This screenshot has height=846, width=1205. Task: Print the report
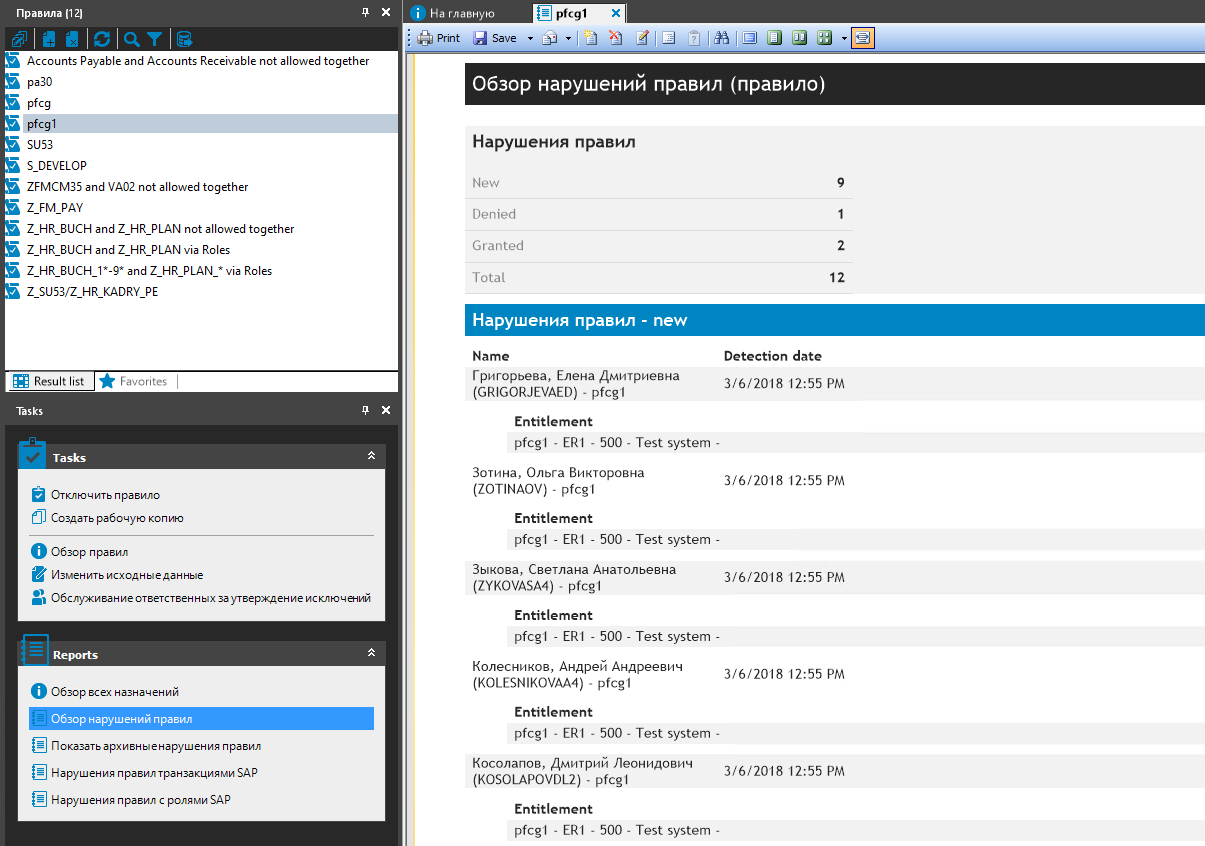pos(438,38)
